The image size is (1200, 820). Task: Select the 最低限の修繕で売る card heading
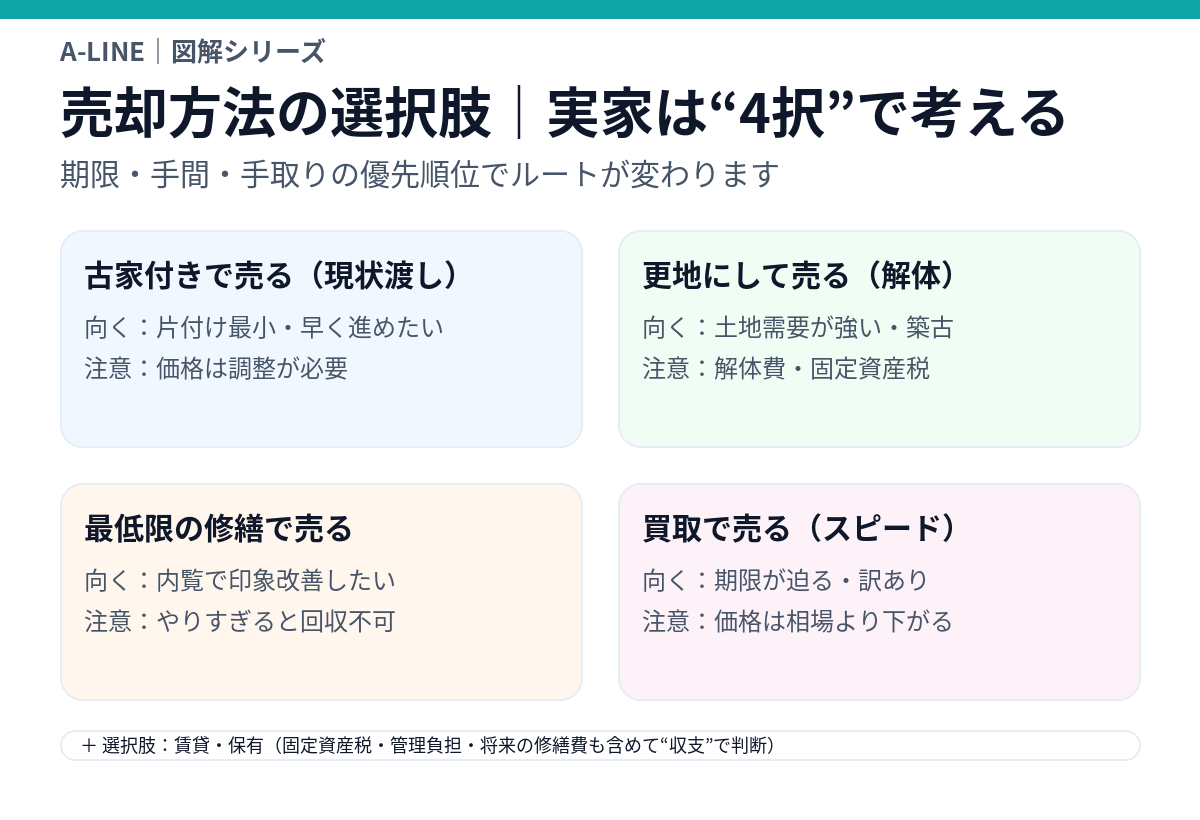pyautogui.click(x=219, y=529)
